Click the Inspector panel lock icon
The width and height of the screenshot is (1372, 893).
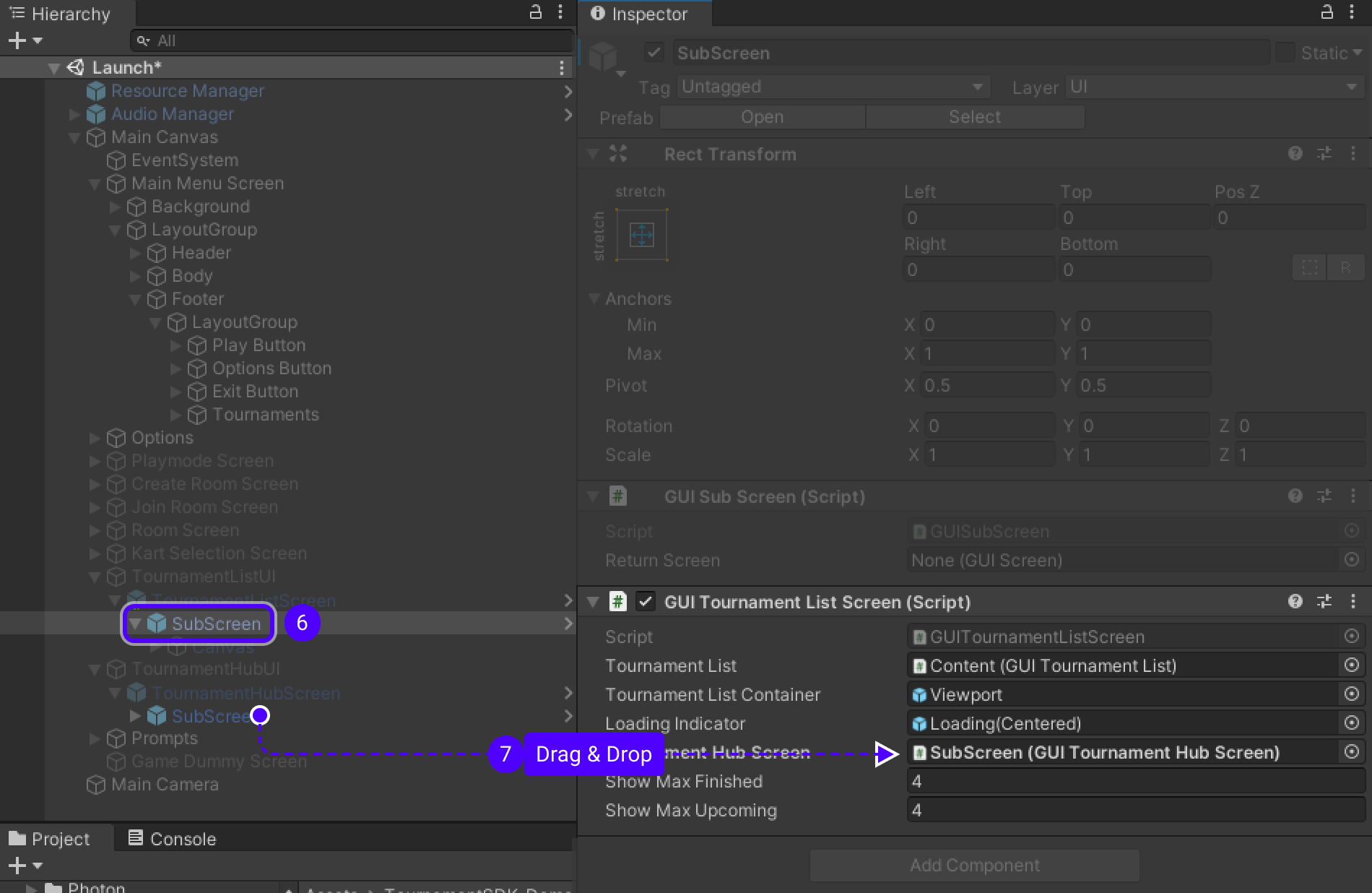coord(1327,12)
